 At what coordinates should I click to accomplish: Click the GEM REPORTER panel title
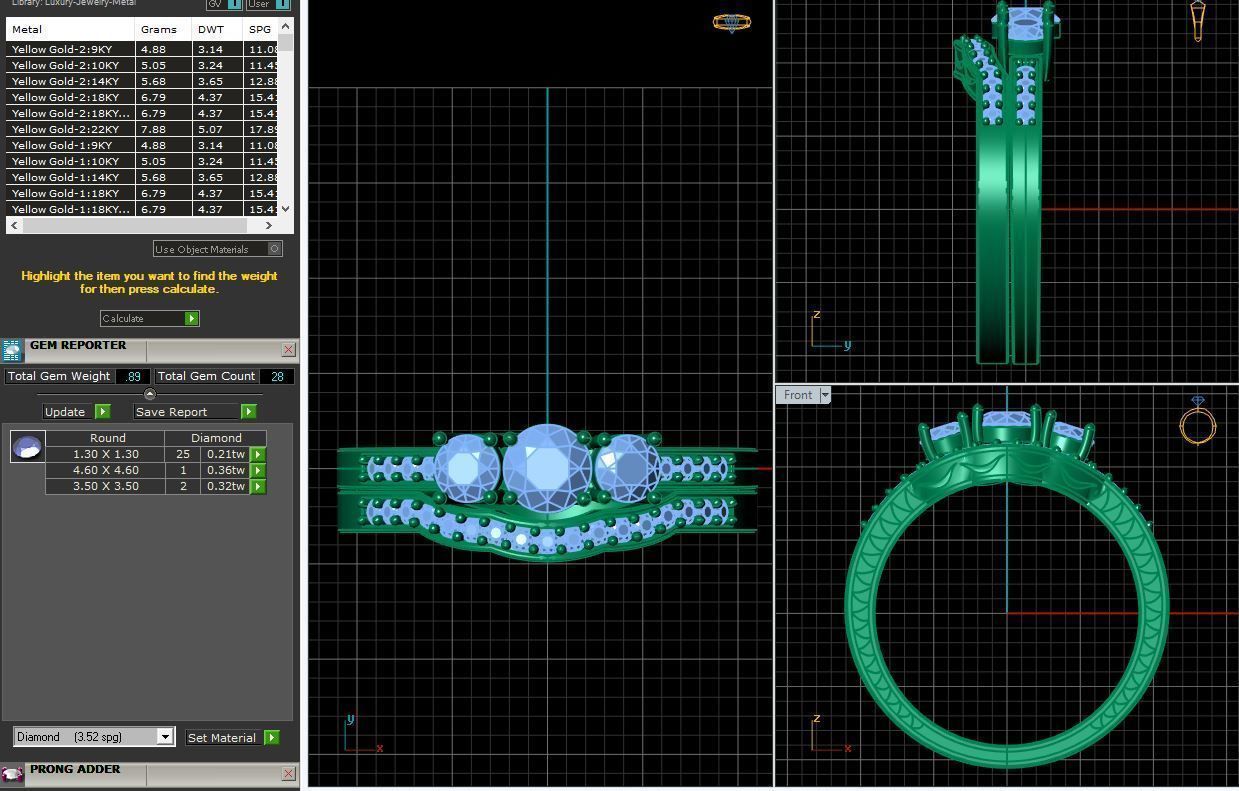click(x=78, y=346)
